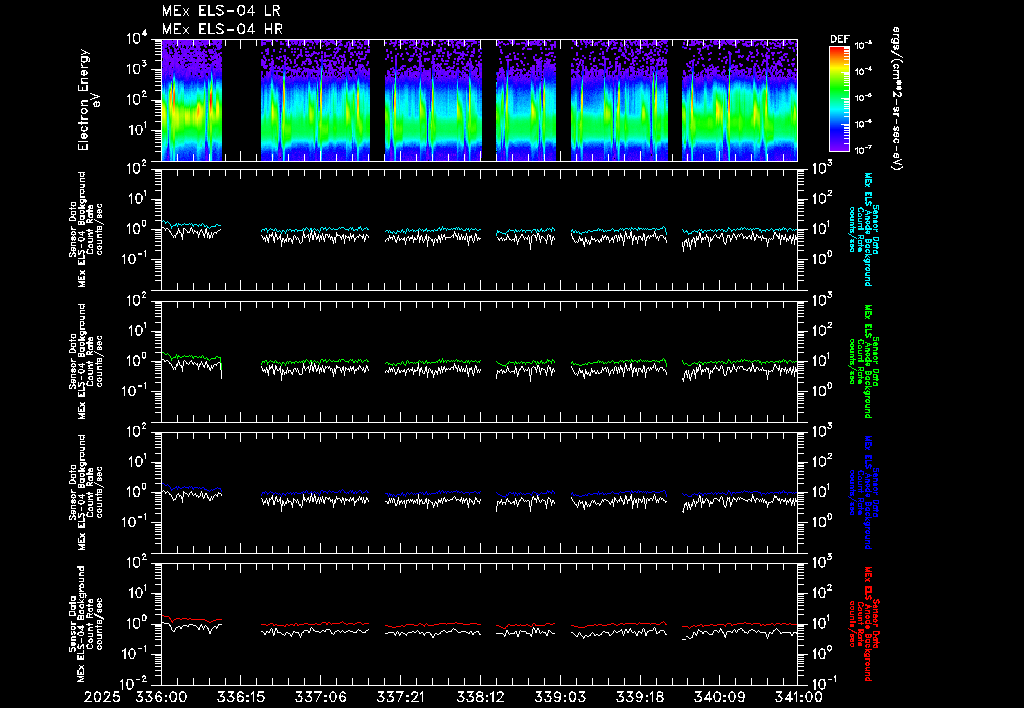Select the "MEx ELS-04 HR" title text
Screen dimensions: 1024x708
point(222,29)
